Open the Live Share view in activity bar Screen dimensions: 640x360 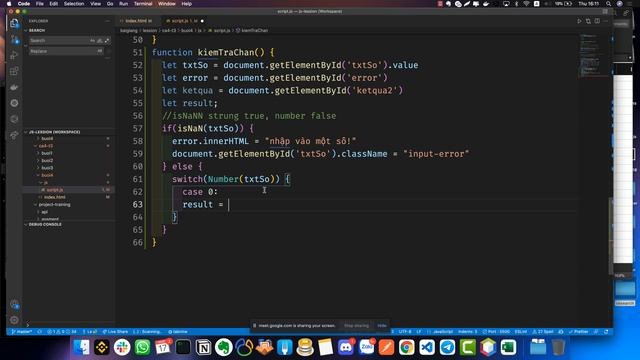click(x=14, y=135)
